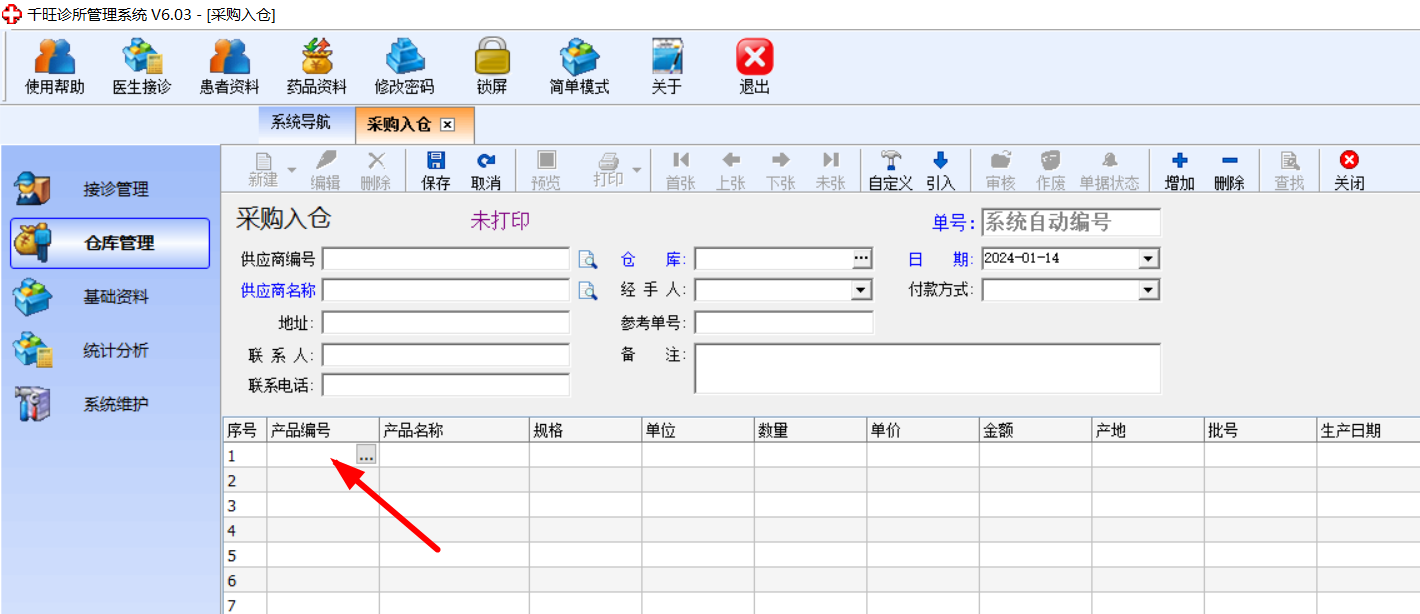1420x614 pixels.
Task: Click the 引入 import tool
Action: (940, 170)
